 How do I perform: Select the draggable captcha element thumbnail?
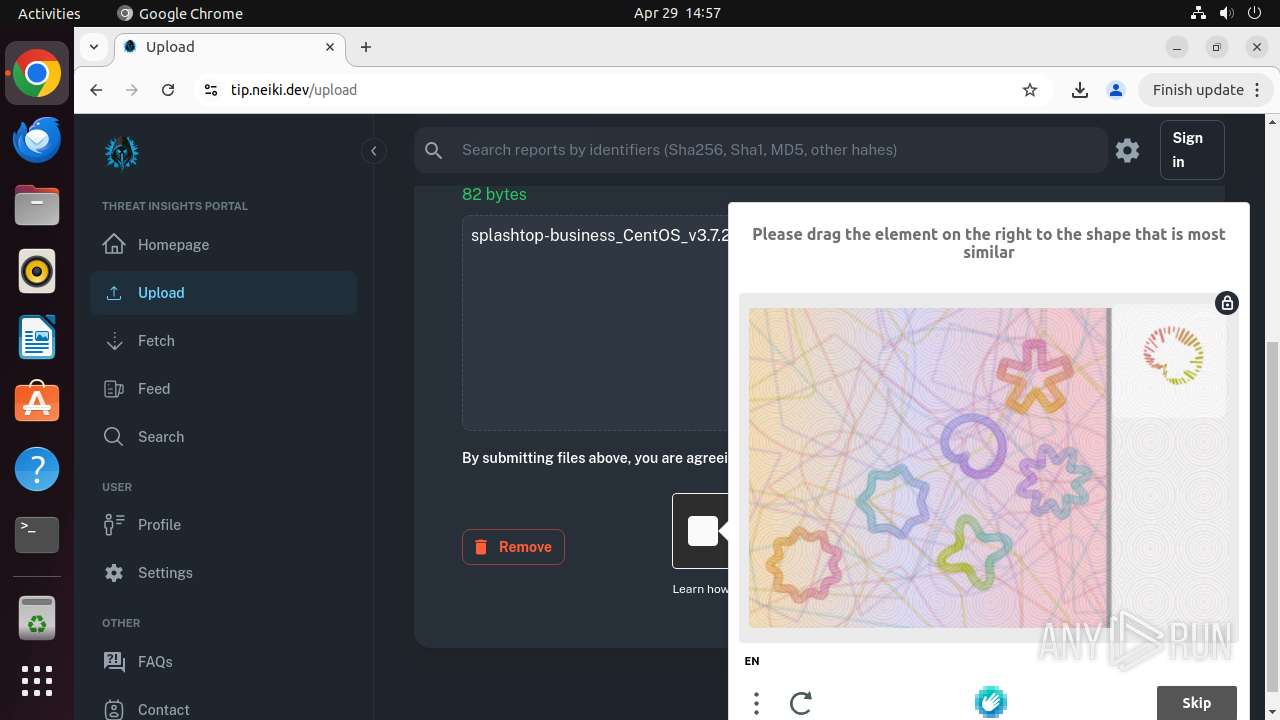coord(1173,356)
